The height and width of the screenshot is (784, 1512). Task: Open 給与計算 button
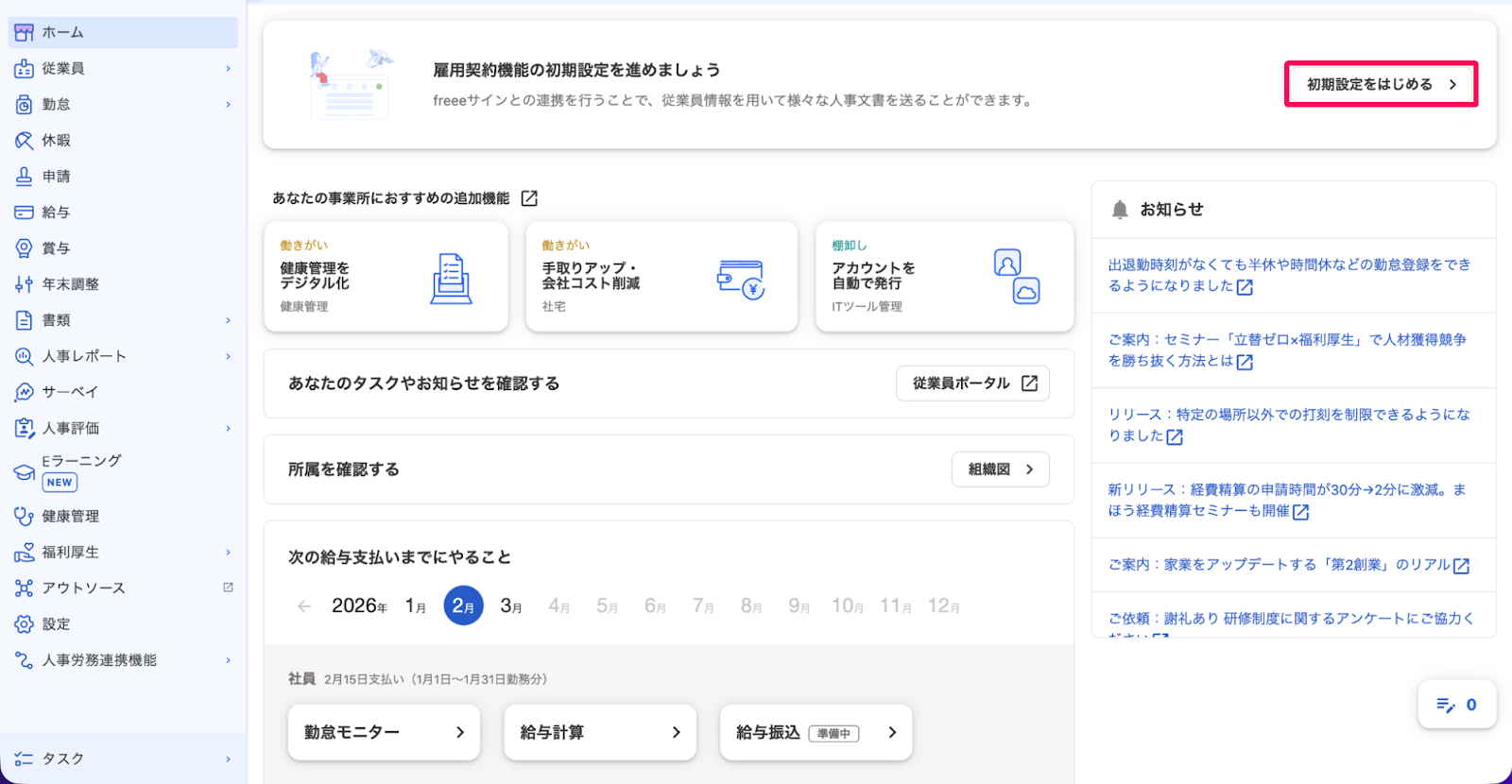[600, 732]
